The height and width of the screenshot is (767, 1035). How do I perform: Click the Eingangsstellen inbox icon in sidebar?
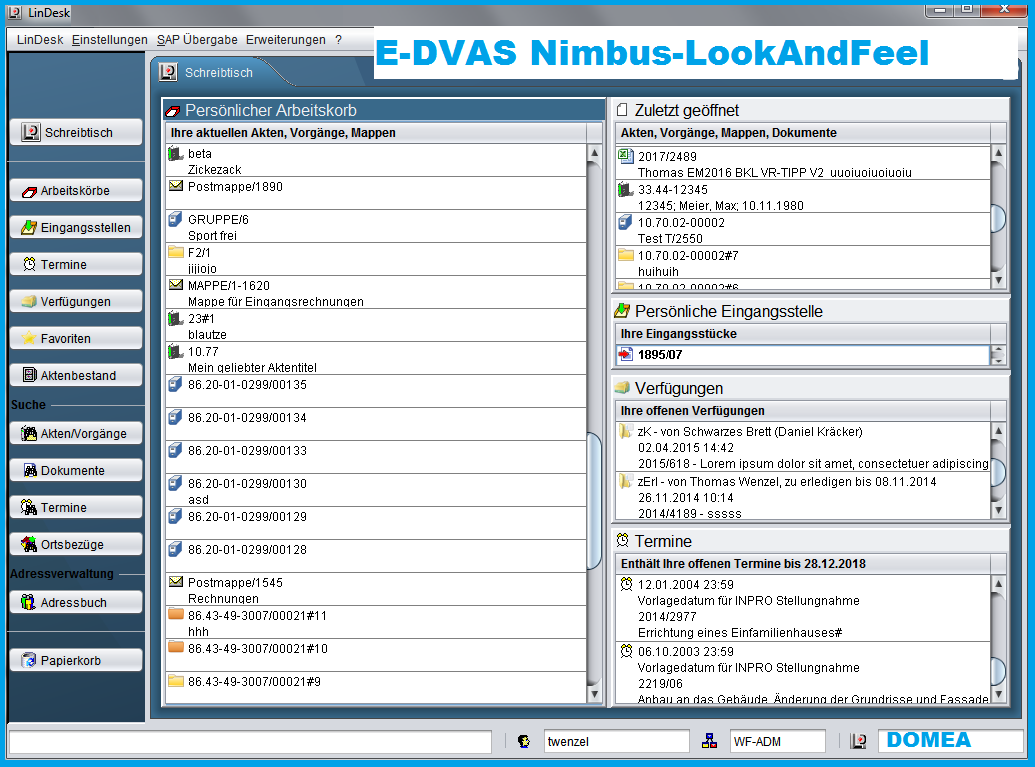29,227
